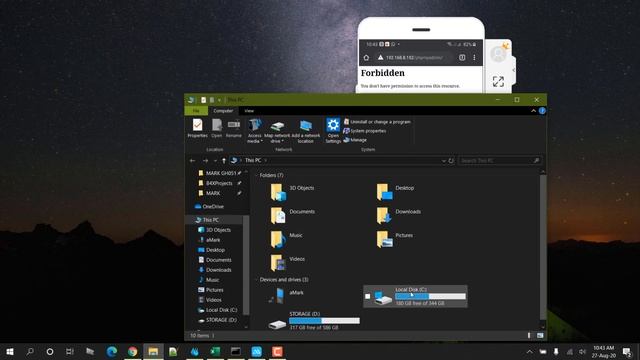The width and height of the screenshot is (640, 360).
Task: Refresh the This PC view
Action: 451,161
